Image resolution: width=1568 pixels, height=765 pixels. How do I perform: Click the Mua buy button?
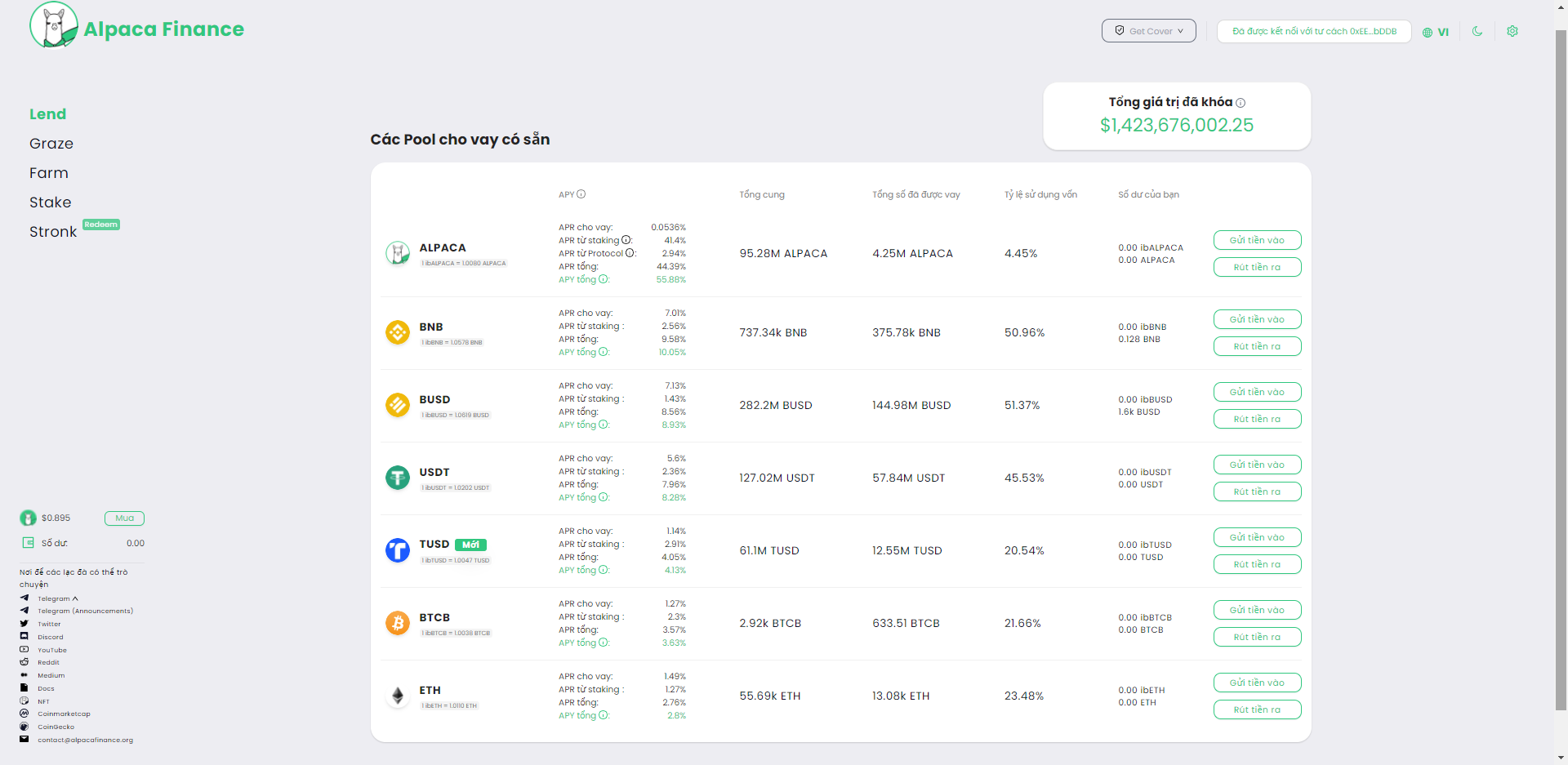point(124,518)
